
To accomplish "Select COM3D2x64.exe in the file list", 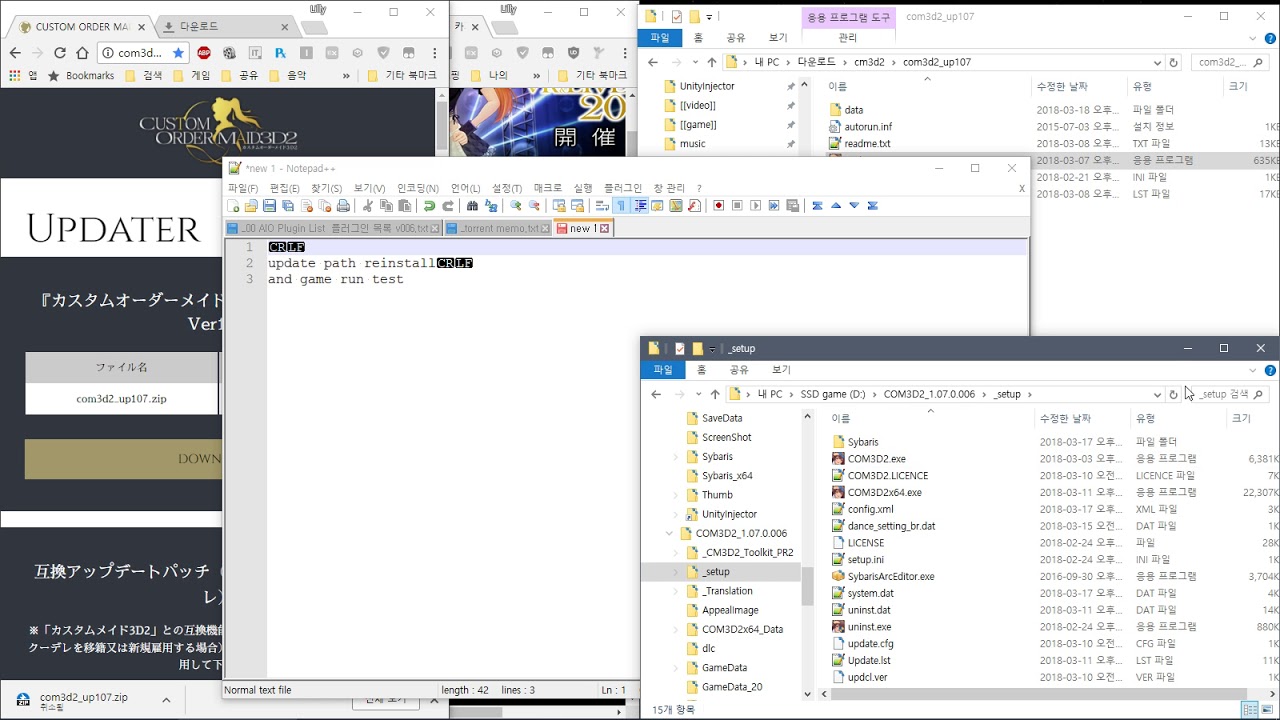I will coord(885,492).
